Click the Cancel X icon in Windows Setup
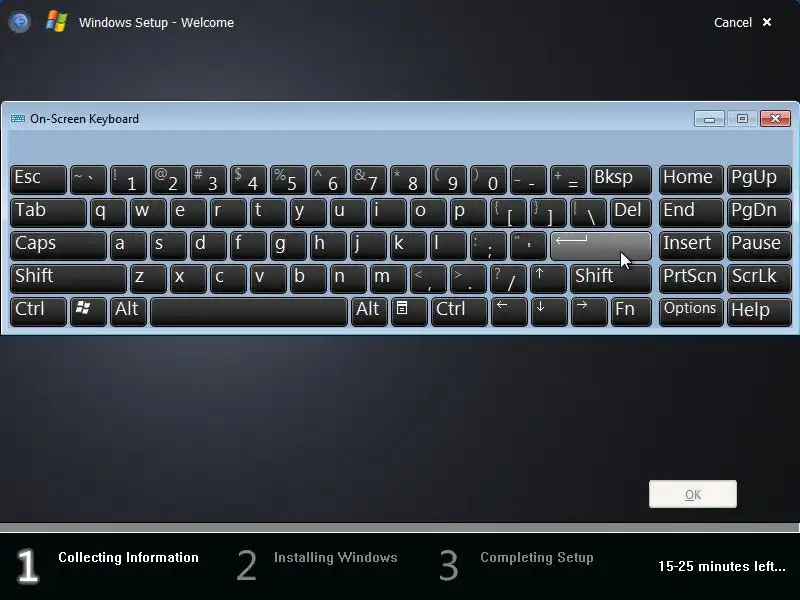The height and width of the screenshot is (600, 800). coord(766,22)
